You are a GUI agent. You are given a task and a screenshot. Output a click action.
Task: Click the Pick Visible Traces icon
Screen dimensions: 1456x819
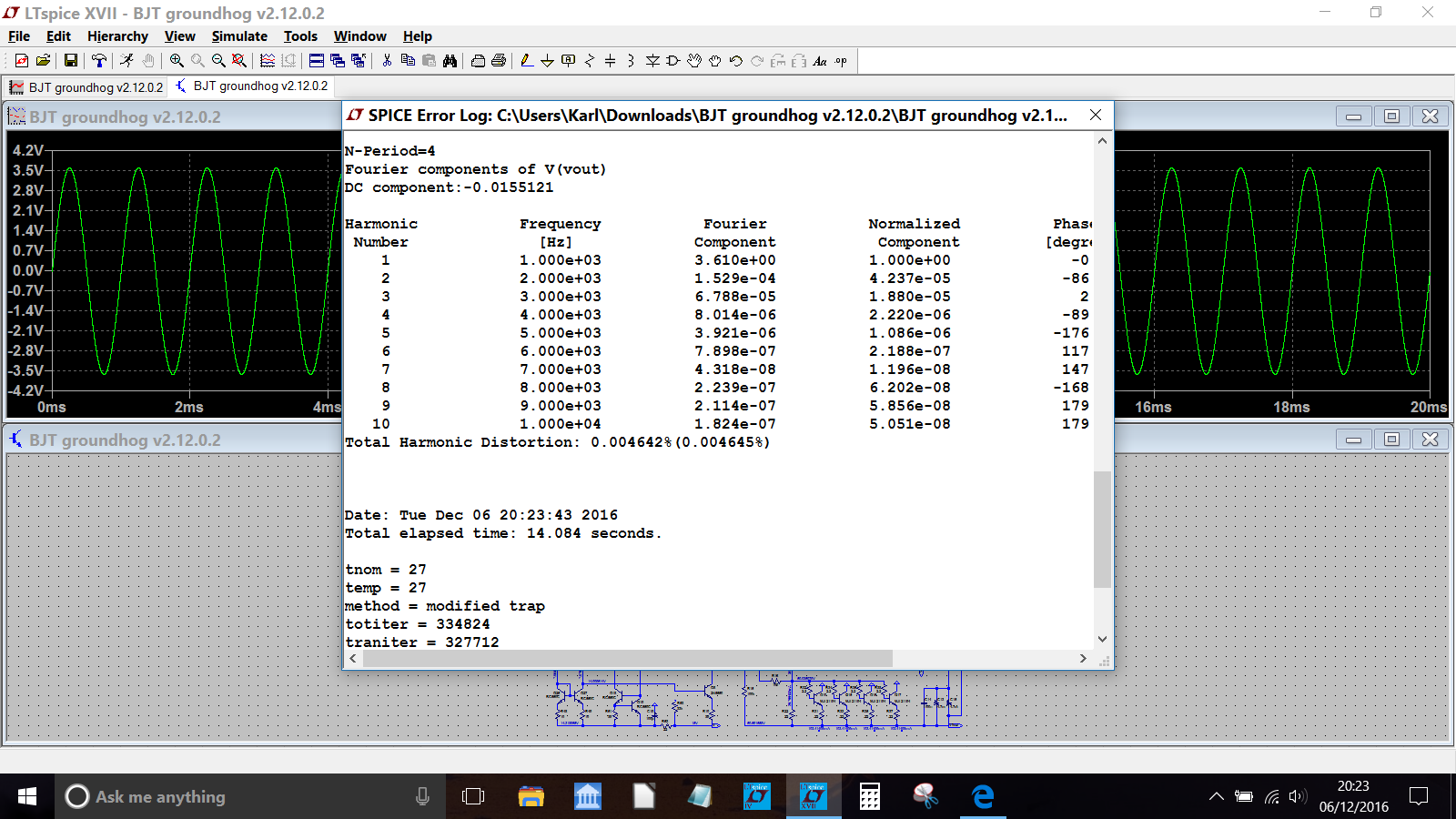pos(268,61)
